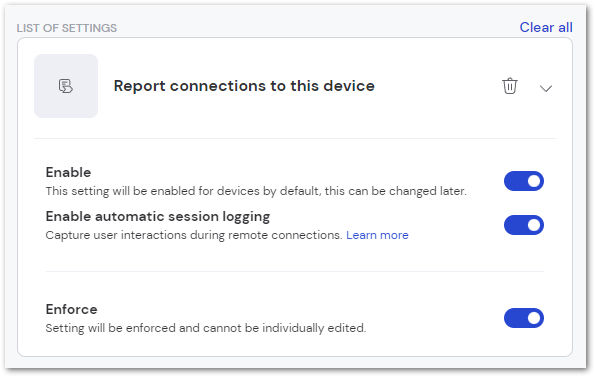
Task: Click the Setting will be enforced description
Action: tap(206, 328)
